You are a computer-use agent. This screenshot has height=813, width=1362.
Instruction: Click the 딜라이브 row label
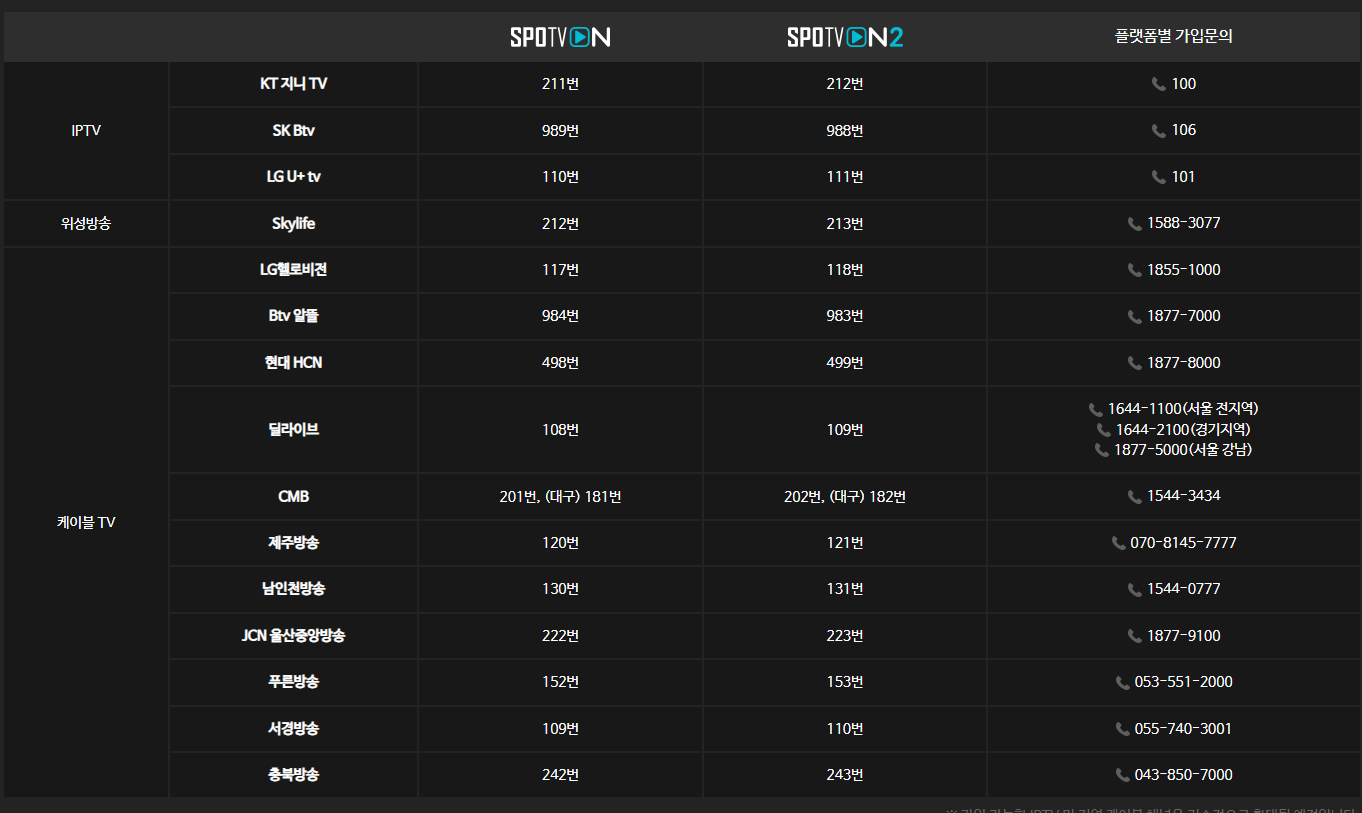pos(293,429)
